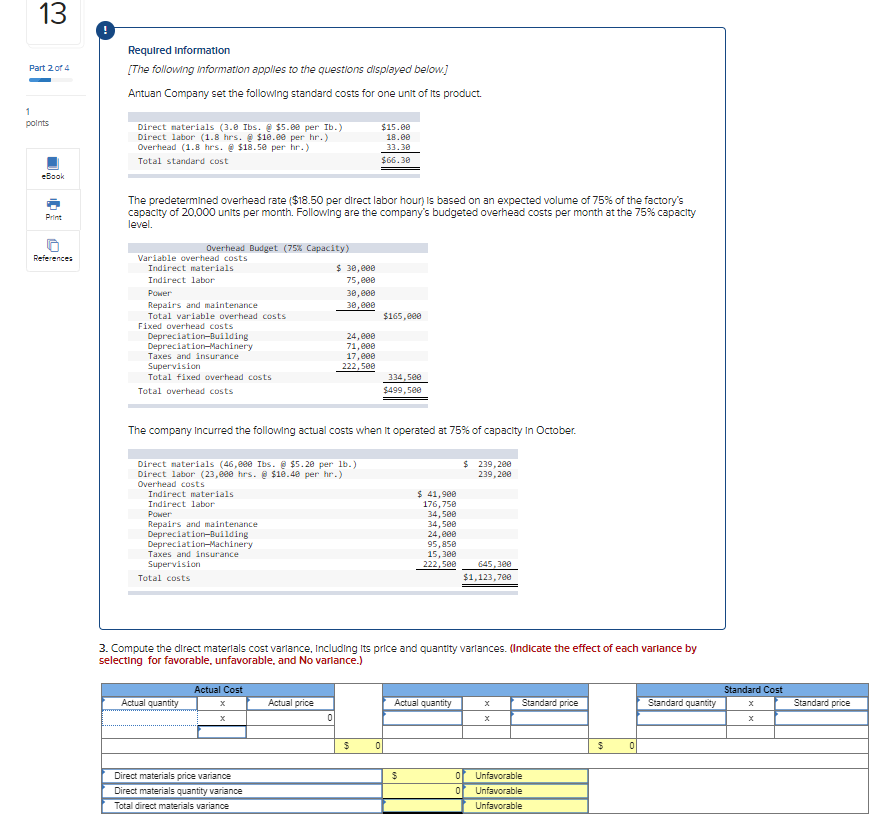Open the References icon
This screenshot has width=884, height=829.
pyautogui.click(x=53, y=250)
